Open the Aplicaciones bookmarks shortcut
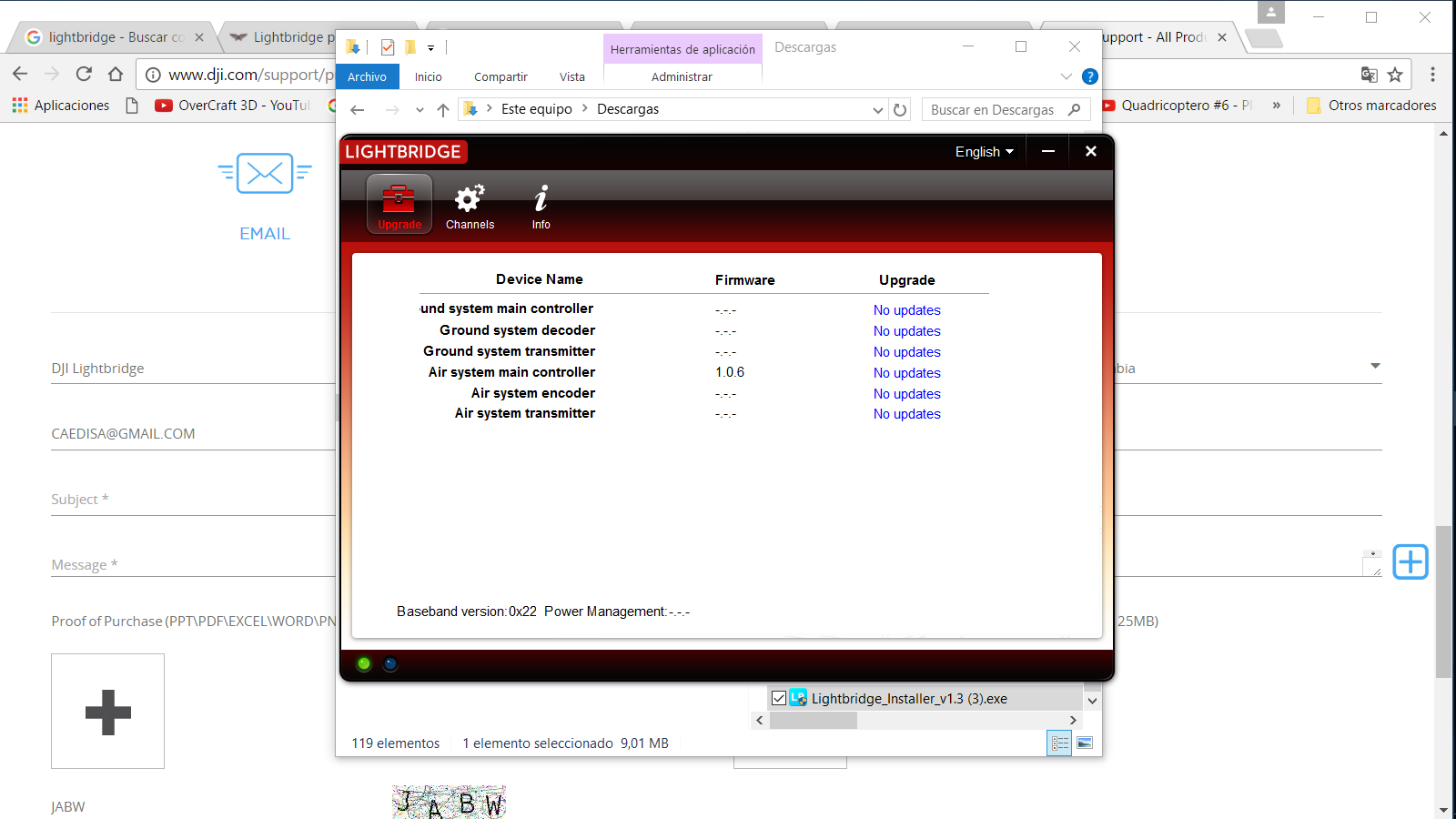 (x=61, y=106)
